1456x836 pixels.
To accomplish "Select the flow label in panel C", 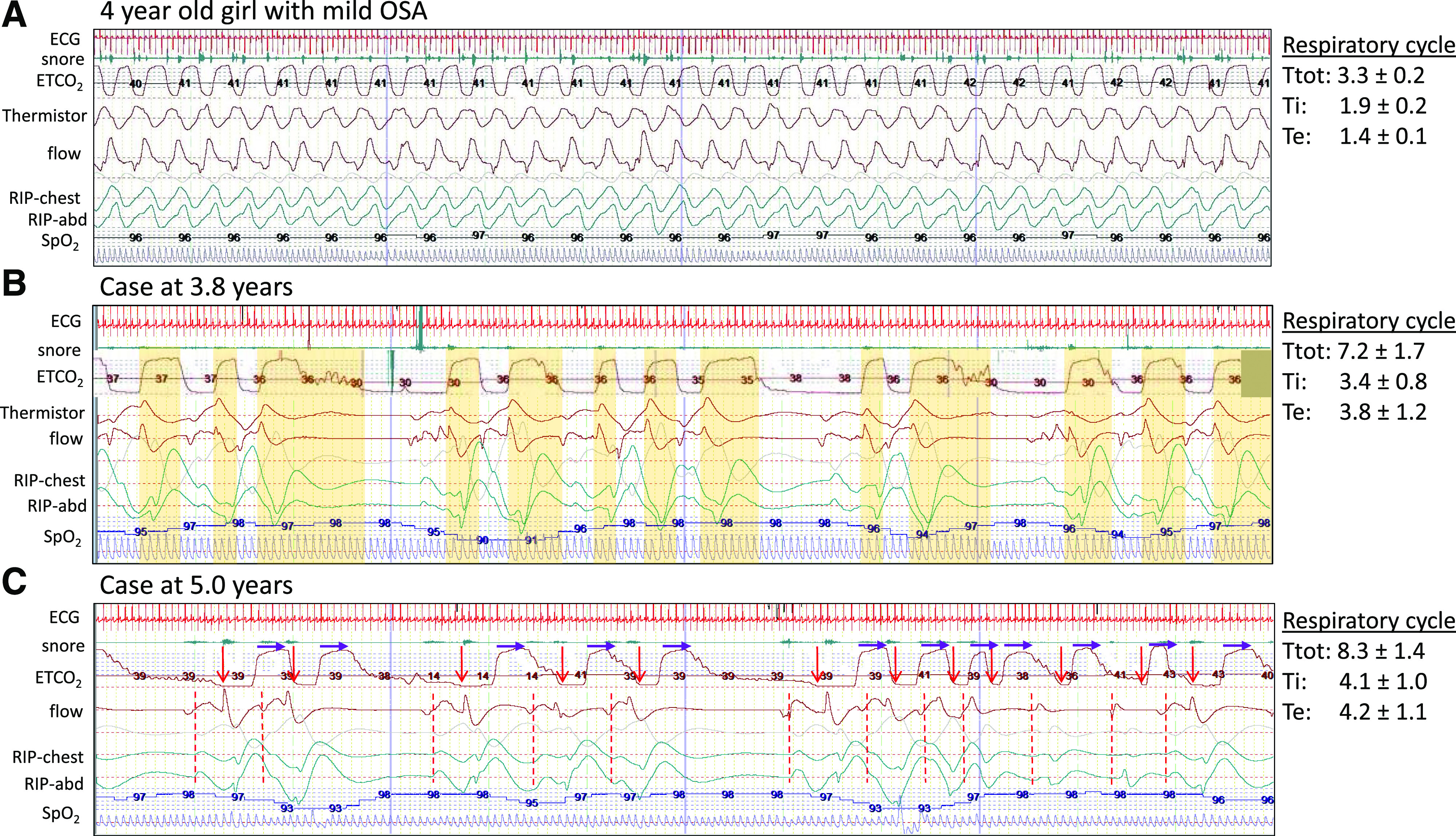I will [x=66, y=712].
